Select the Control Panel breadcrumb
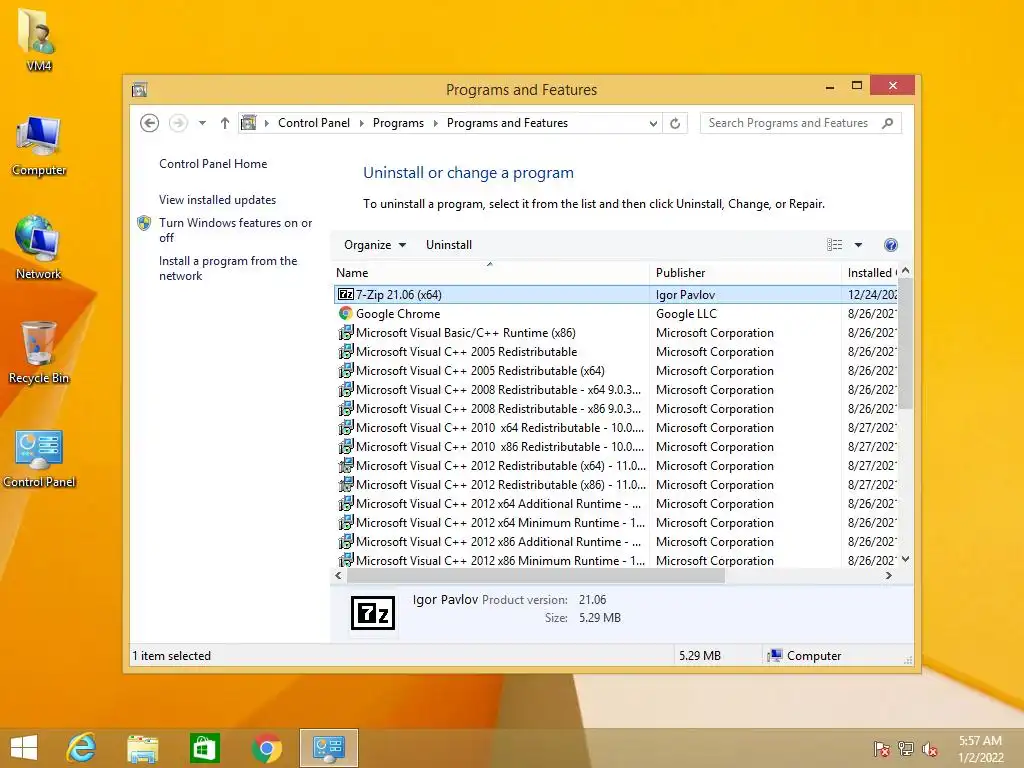The image size is (1024, 768). [313, 123]
